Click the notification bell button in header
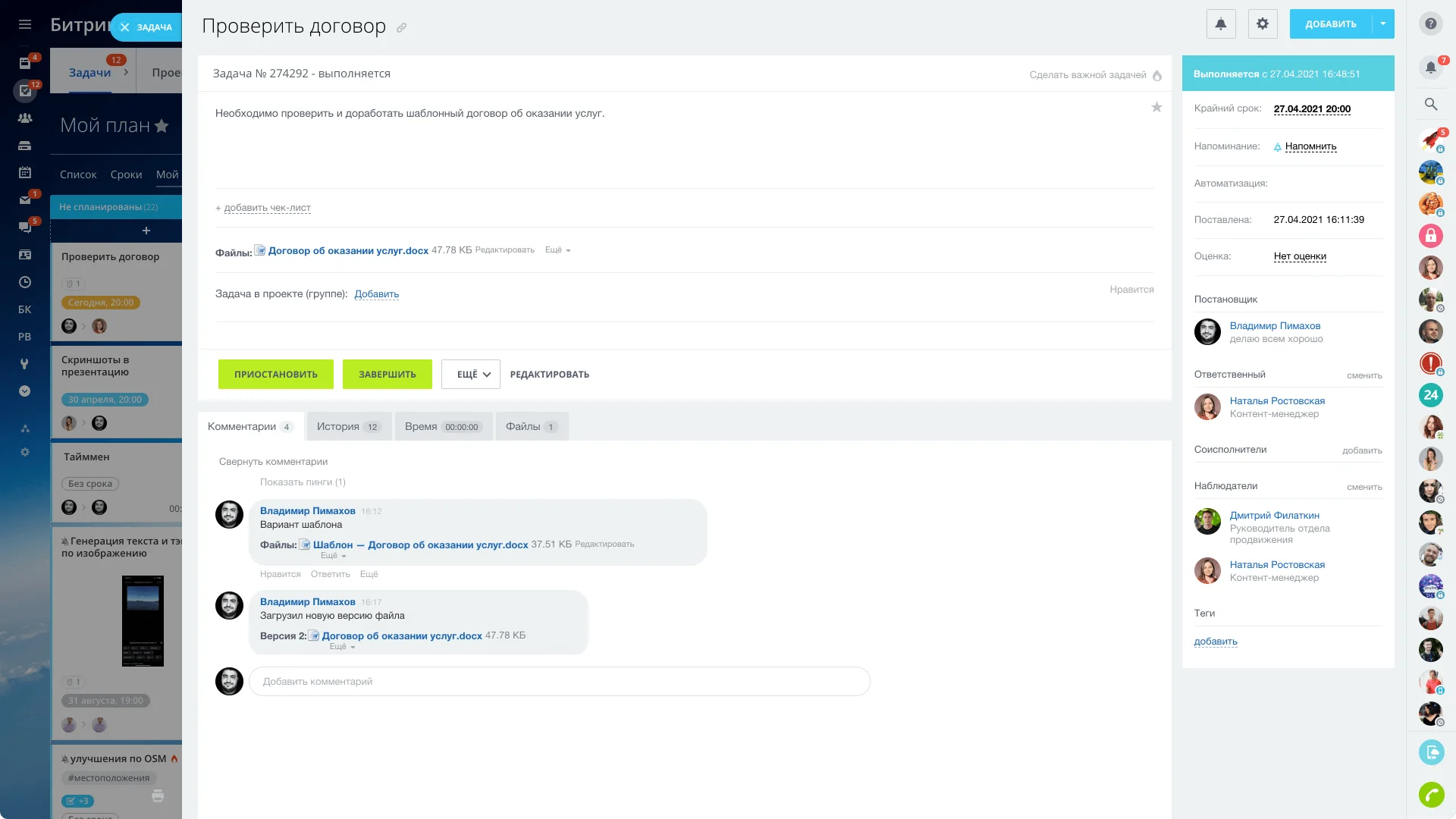This screenshot has height=819, width=1456. pyautogui.click(x=1220, y=24)
